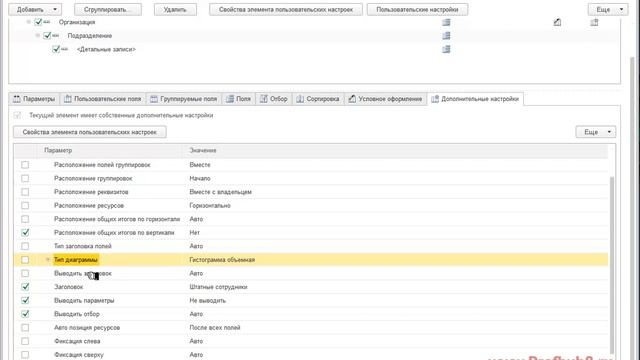The image size is (640, 360).
Task: Click the Сгруппировать button
Action: click(x=108, y=9)
